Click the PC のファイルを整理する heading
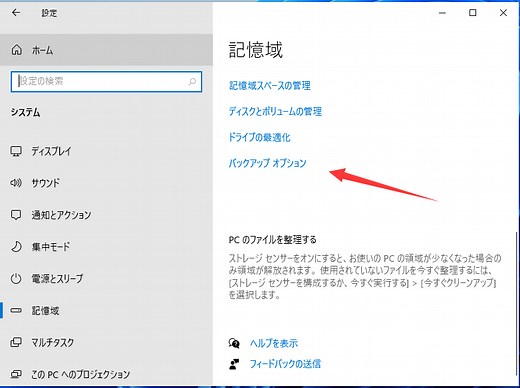The height and width of the screenshot is (388, 520). 273,240
